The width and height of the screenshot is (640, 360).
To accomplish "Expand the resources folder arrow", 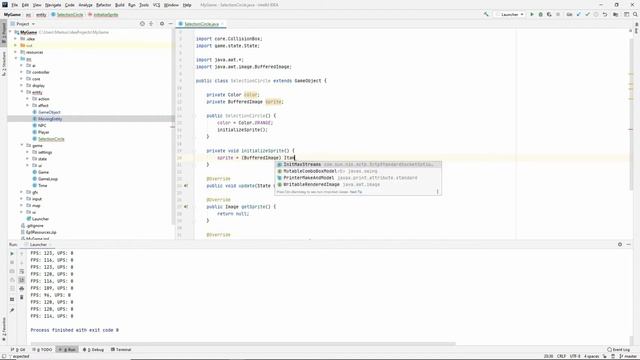I will [x=16, y=52].
